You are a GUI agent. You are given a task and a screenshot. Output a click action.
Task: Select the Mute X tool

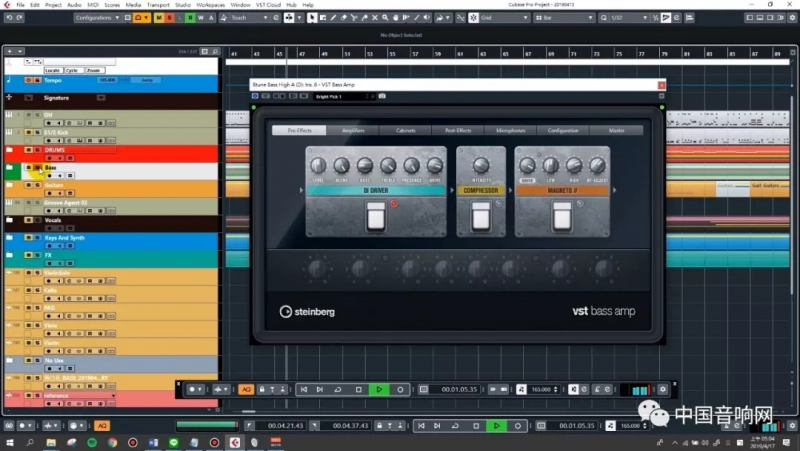(x=375, y=18)
